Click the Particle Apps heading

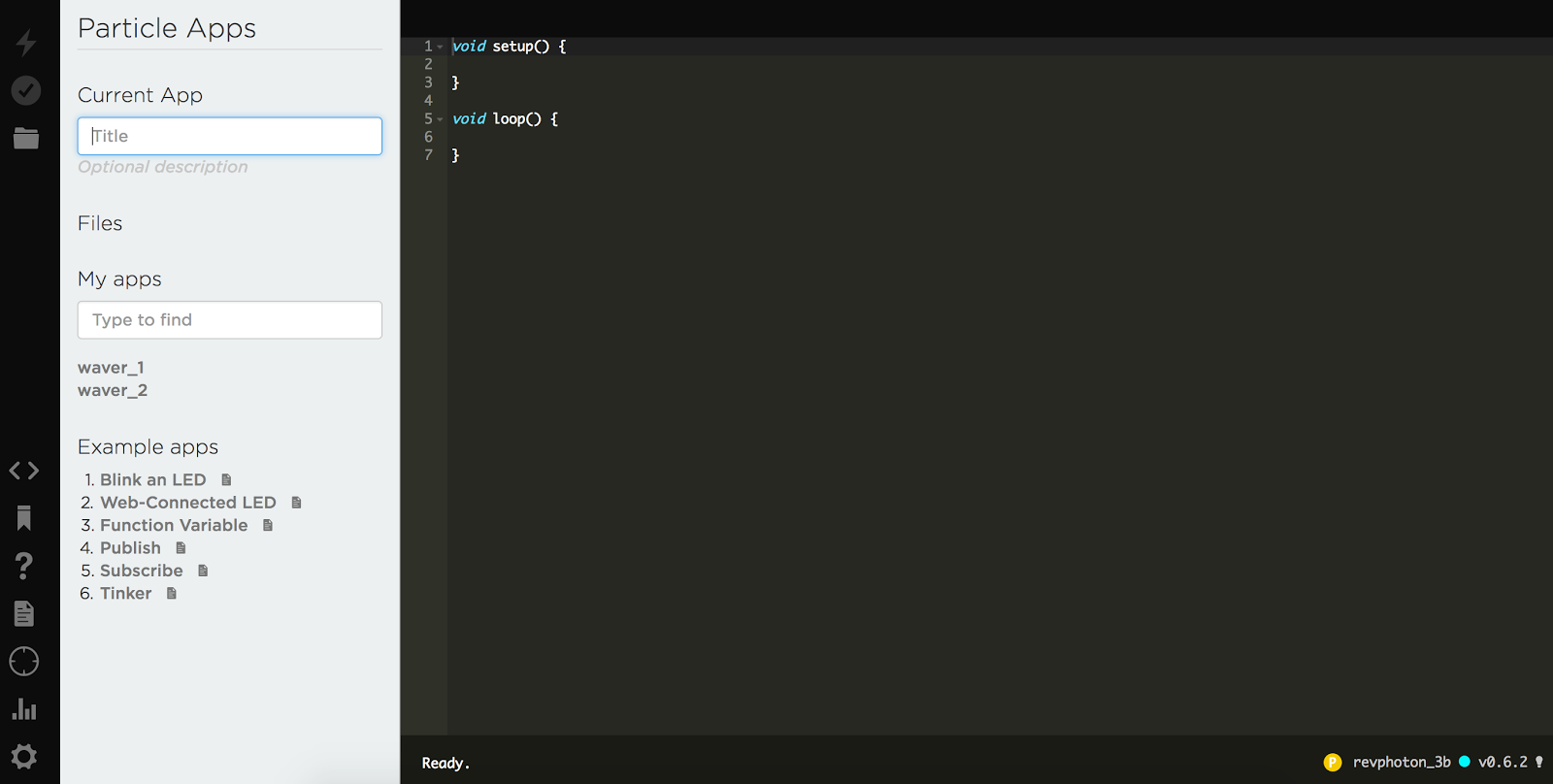pos(167,28)
